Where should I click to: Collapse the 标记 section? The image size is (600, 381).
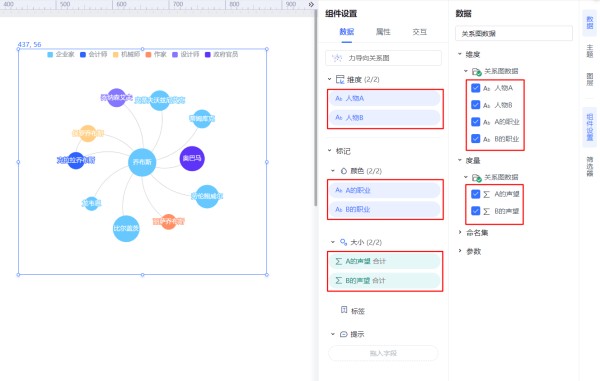(329, 151)
